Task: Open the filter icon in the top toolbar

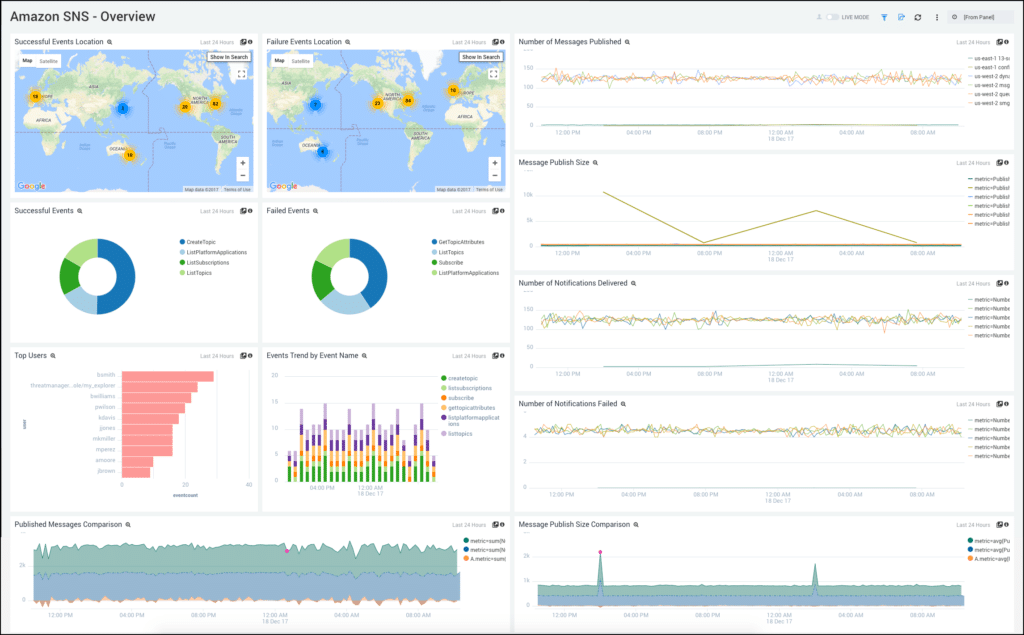Action: pyautogui.click(x=884, y=17)
